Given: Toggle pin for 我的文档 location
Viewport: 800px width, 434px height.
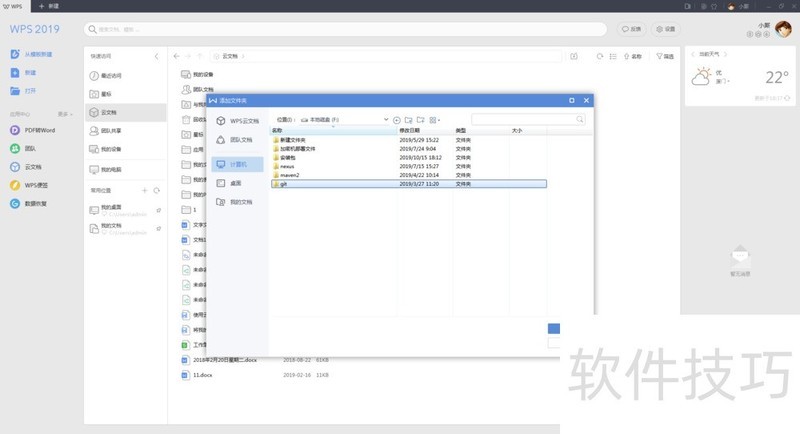Looking at the screenshot, I should point(159,228).
